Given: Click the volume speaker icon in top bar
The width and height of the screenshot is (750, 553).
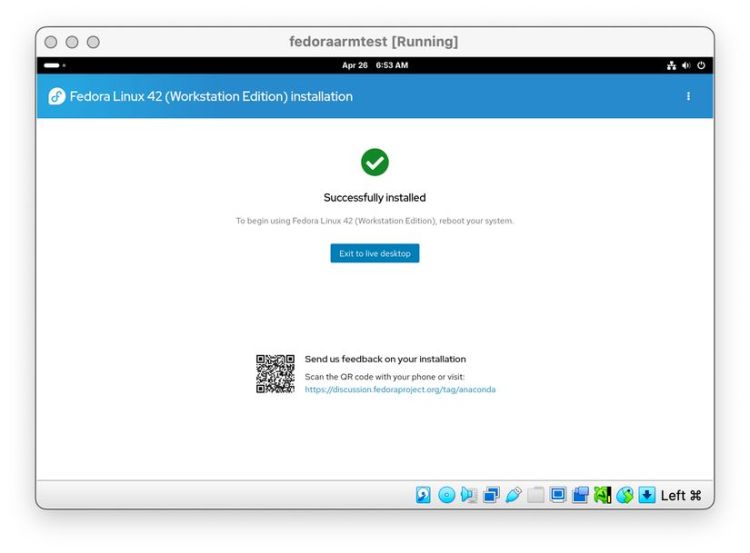Looking at the screenshot, I should pyautogui.click(x=686, y=65).
